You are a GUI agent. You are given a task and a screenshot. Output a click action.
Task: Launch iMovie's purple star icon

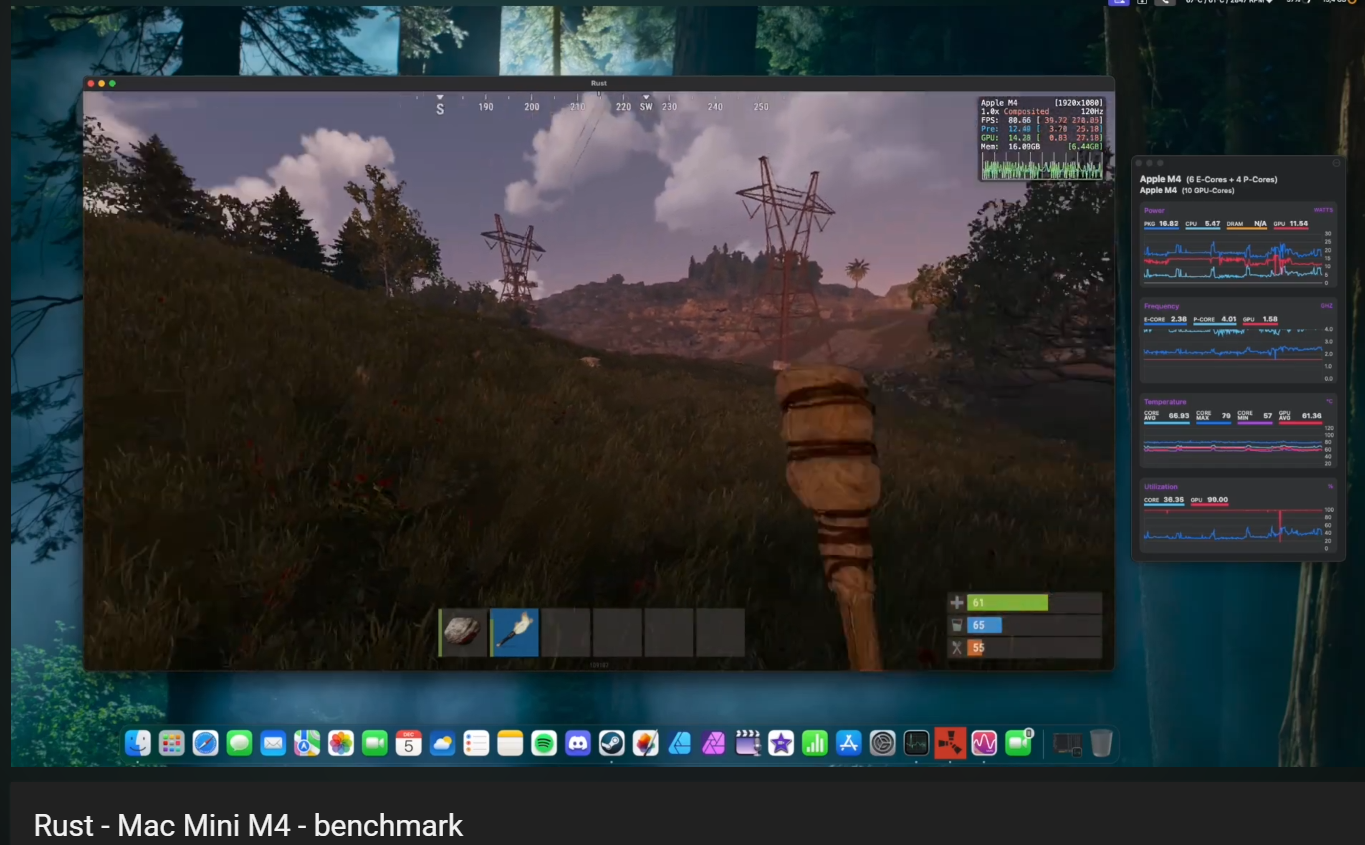[x=781, y=743]
